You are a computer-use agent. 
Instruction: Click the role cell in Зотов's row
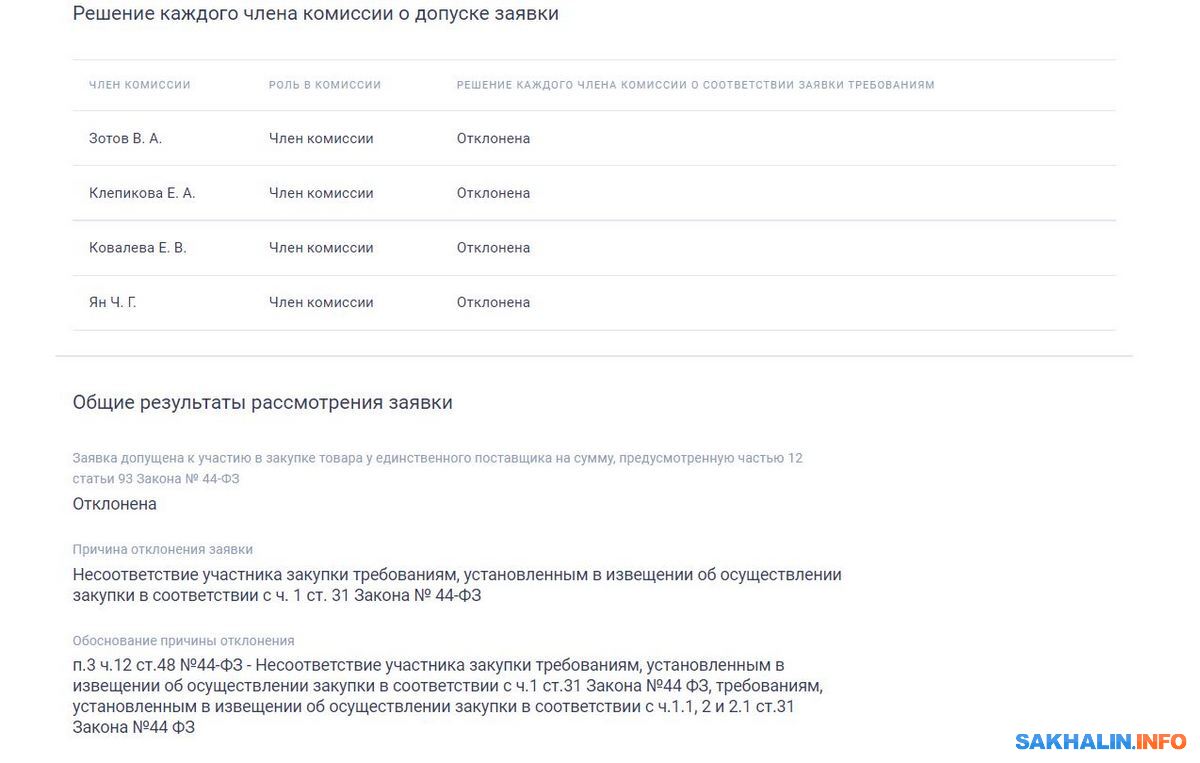coord(321,139)
